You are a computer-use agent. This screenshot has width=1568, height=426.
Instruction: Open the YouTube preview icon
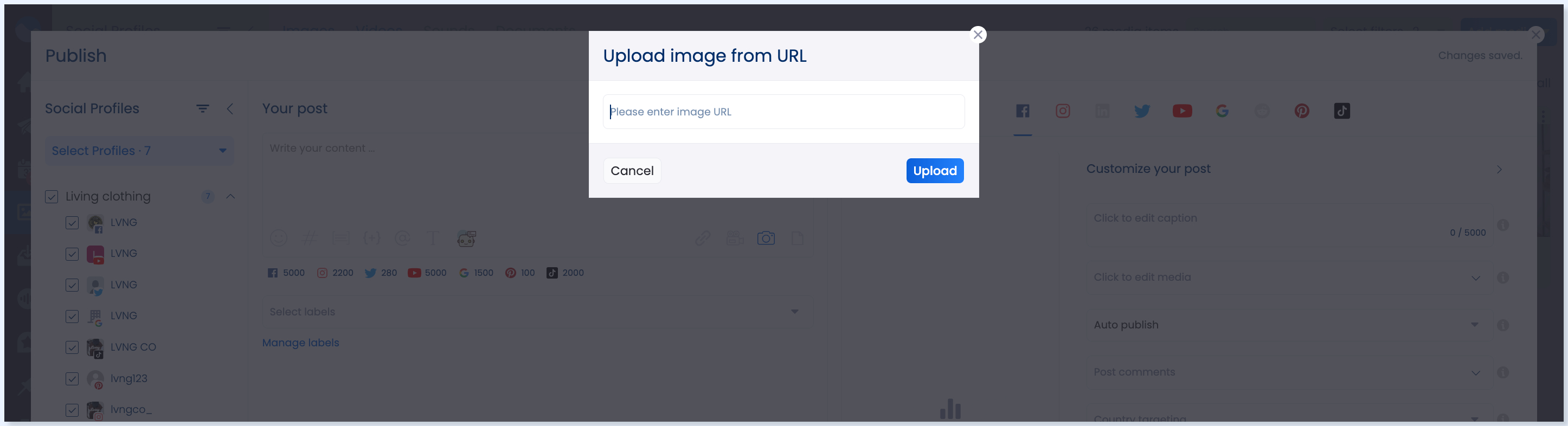click(x=1182, y=111)
